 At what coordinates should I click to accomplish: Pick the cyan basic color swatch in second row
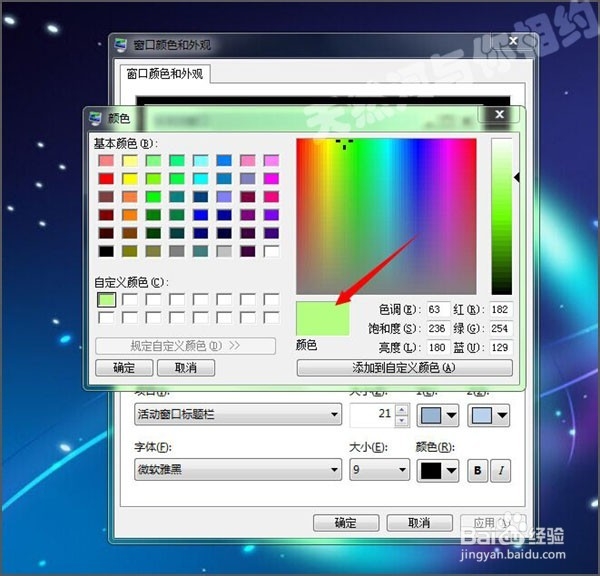[x=201, y=179]
